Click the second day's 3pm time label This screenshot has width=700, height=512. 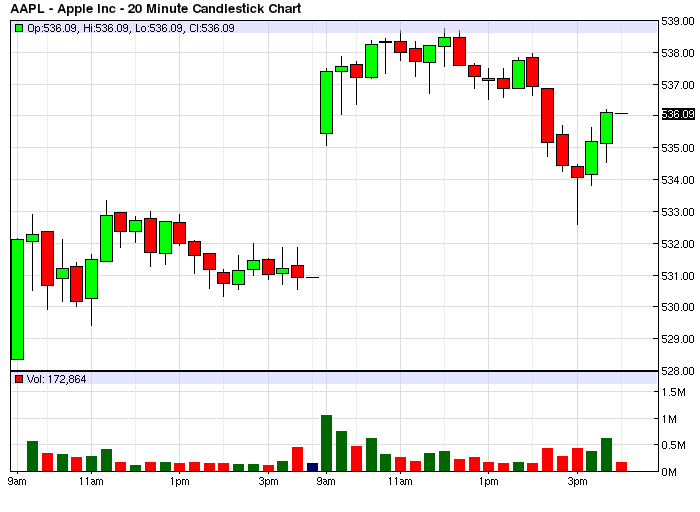577,482
